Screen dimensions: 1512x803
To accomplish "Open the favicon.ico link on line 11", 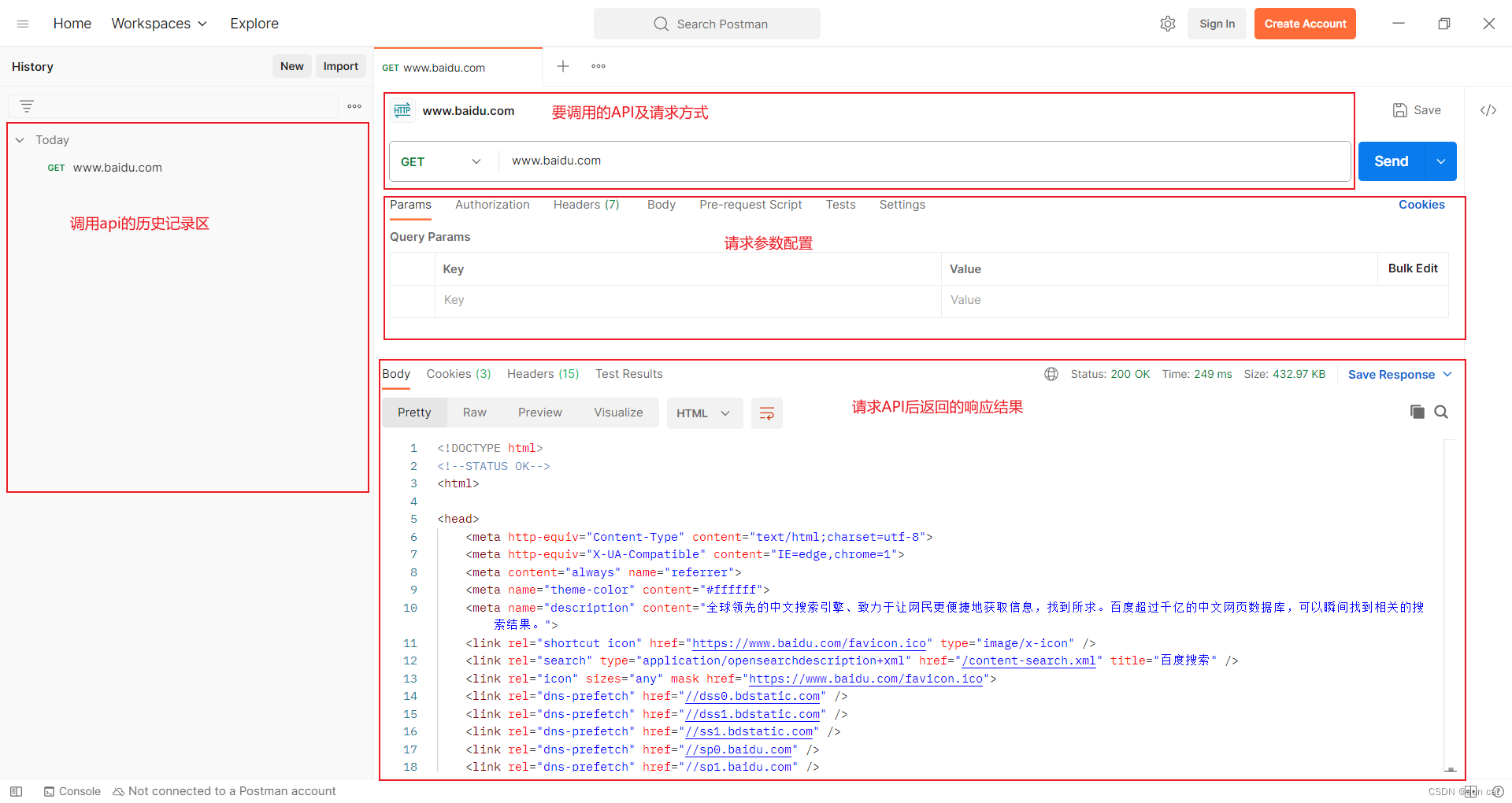I will point(809,643).
